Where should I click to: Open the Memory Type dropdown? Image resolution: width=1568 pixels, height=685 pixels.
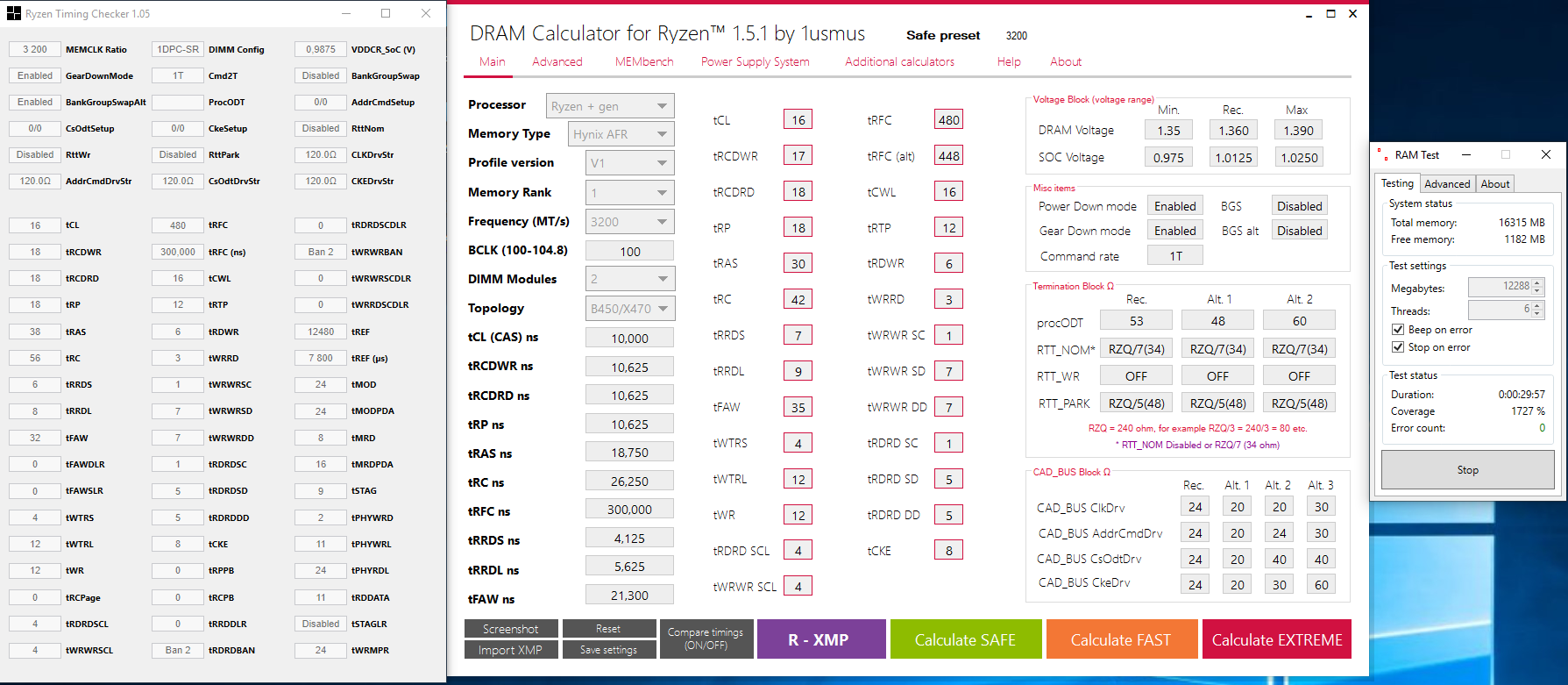(621, 134)
